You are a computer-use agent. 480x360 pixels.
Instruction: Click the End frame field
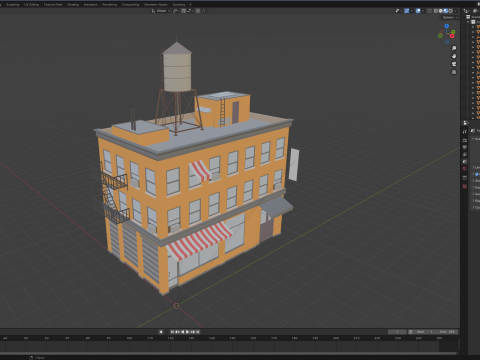[x=447, y=332]
